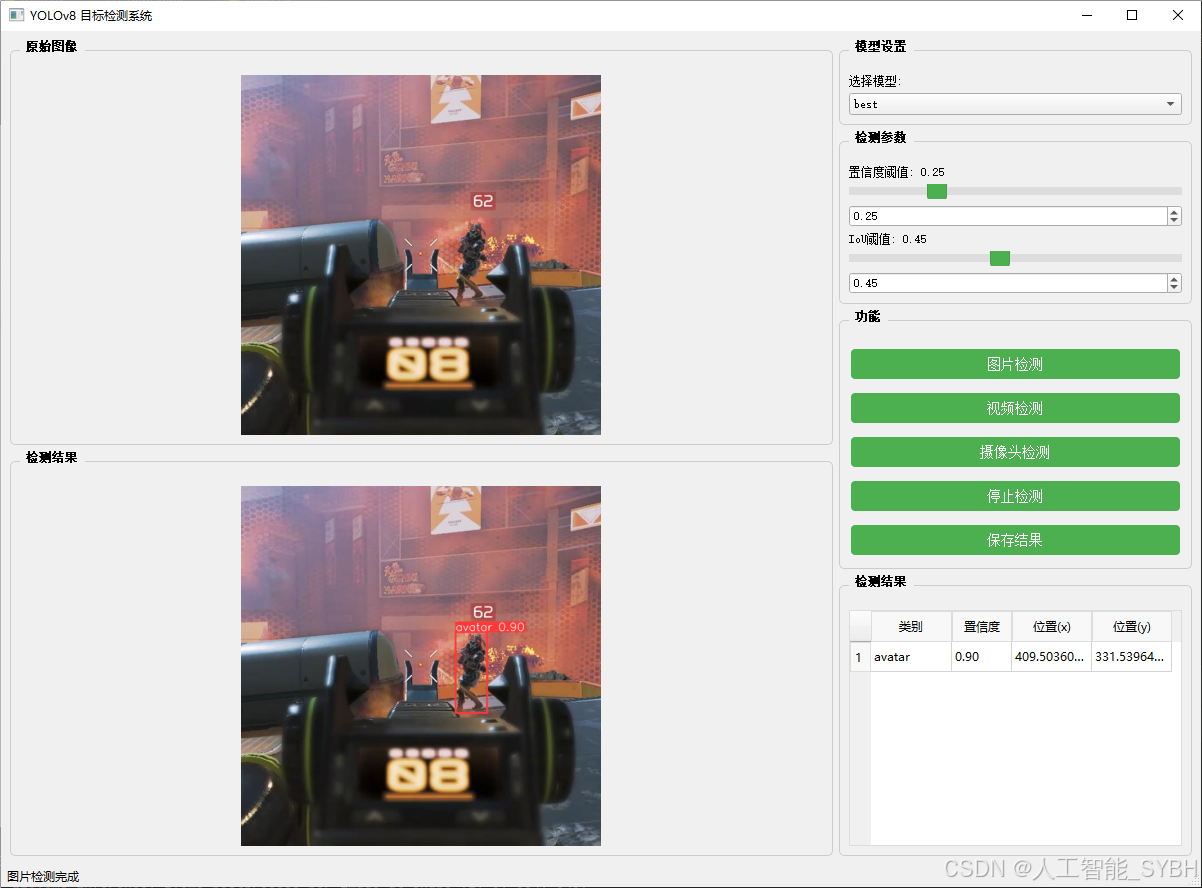Select the 409.50360... position cell
This screenshot has height=888, width=1202.
1052,657
